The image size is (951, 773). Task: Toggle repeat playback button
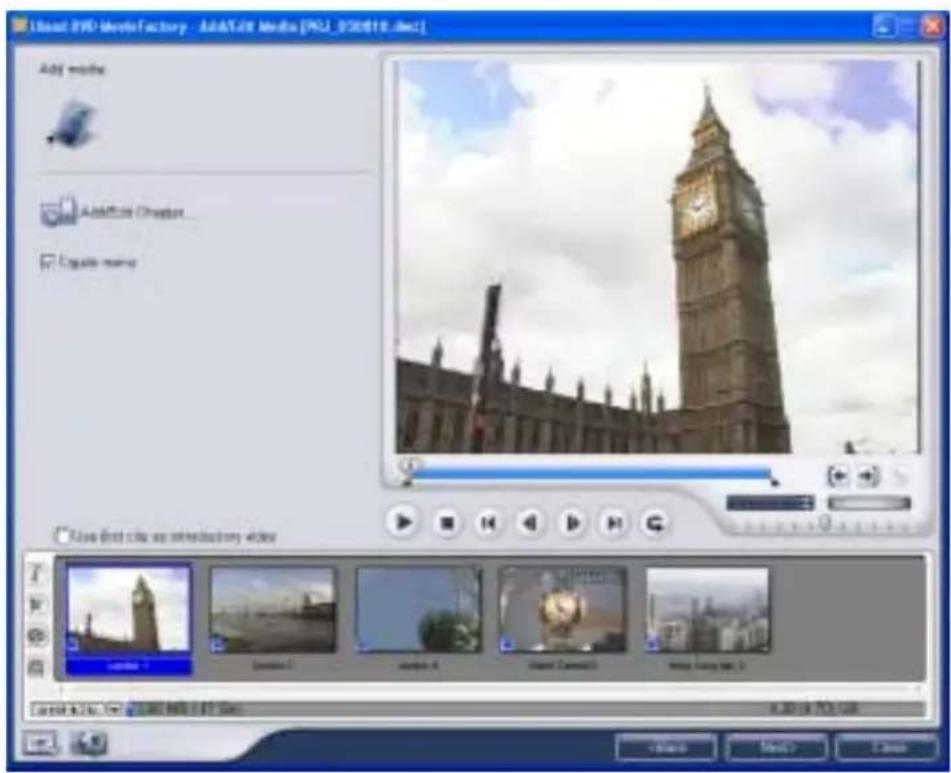click(655, 523)
